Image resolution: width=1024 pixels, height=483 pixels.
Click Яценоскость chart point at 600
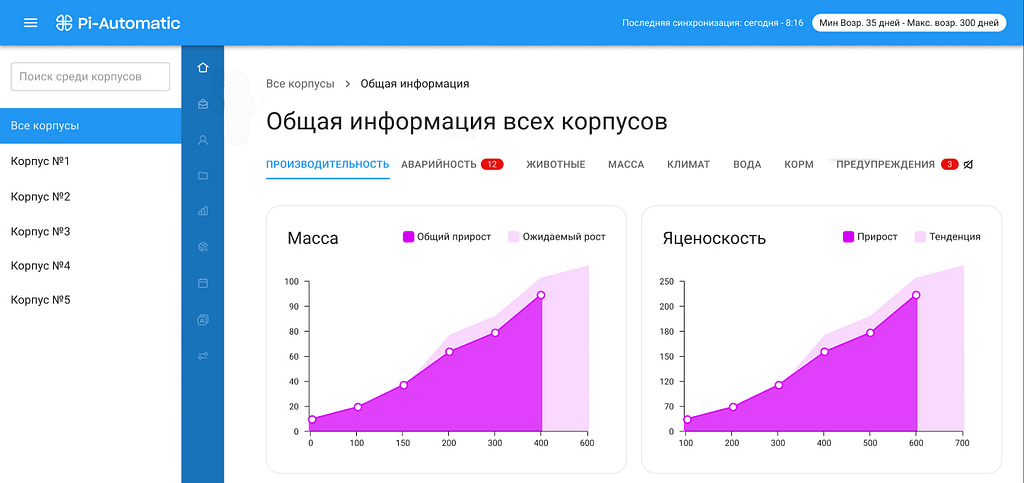[916, 295]
